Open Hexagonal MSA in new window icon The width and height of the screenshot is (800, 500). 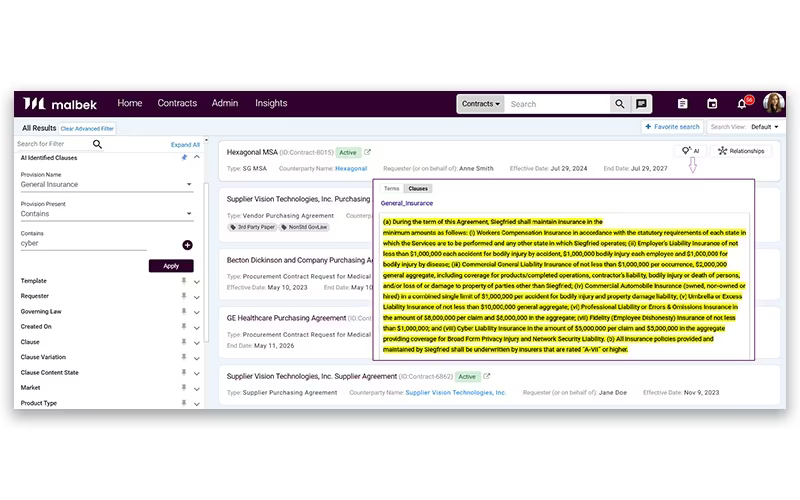(367, 152)
